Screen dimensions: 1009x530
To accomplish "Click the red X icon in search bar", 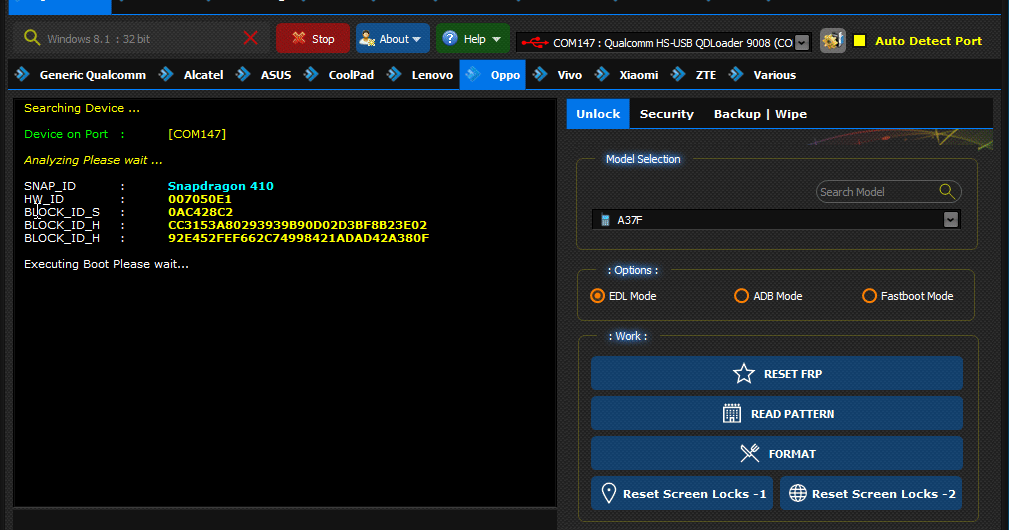I will click(x=250, y=38).
